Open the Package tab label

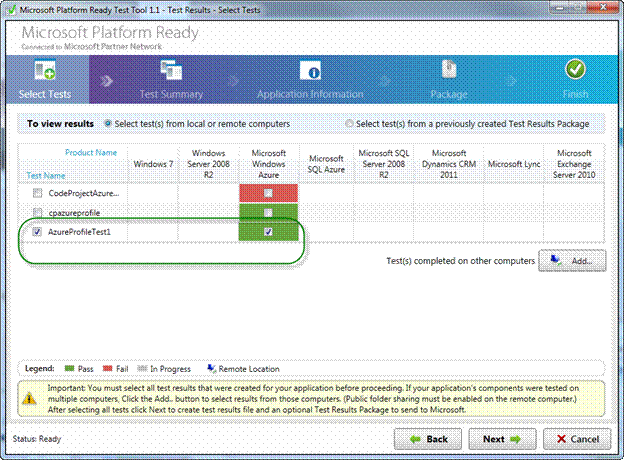click(x=449, y=94)
